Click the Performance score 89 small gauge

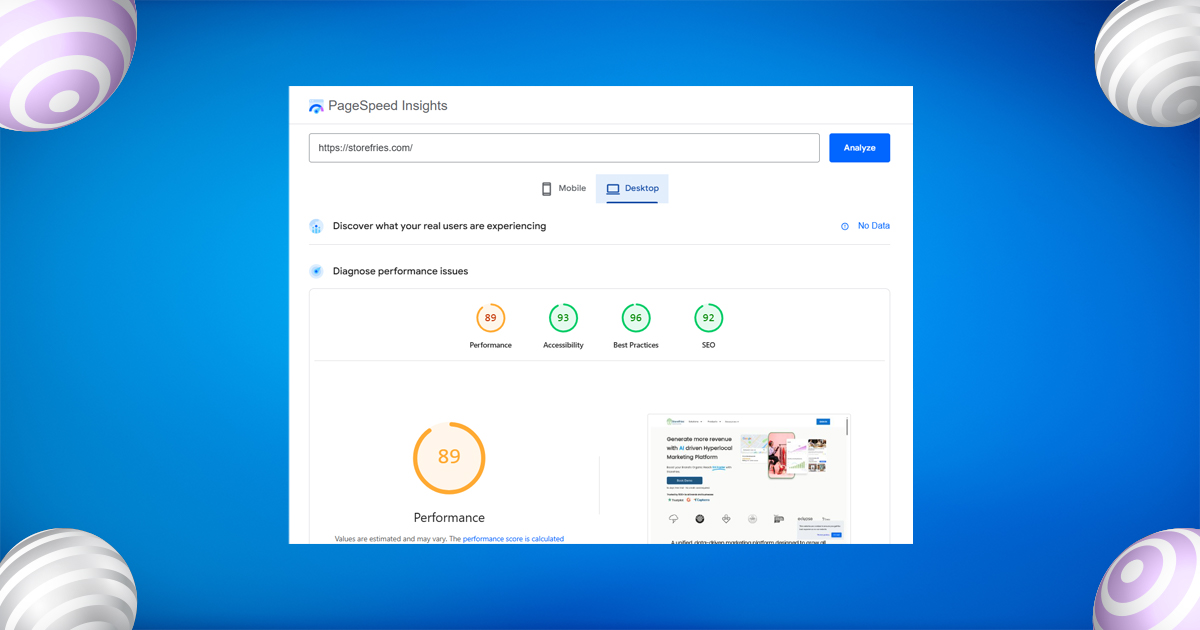[x=490, y=319]
